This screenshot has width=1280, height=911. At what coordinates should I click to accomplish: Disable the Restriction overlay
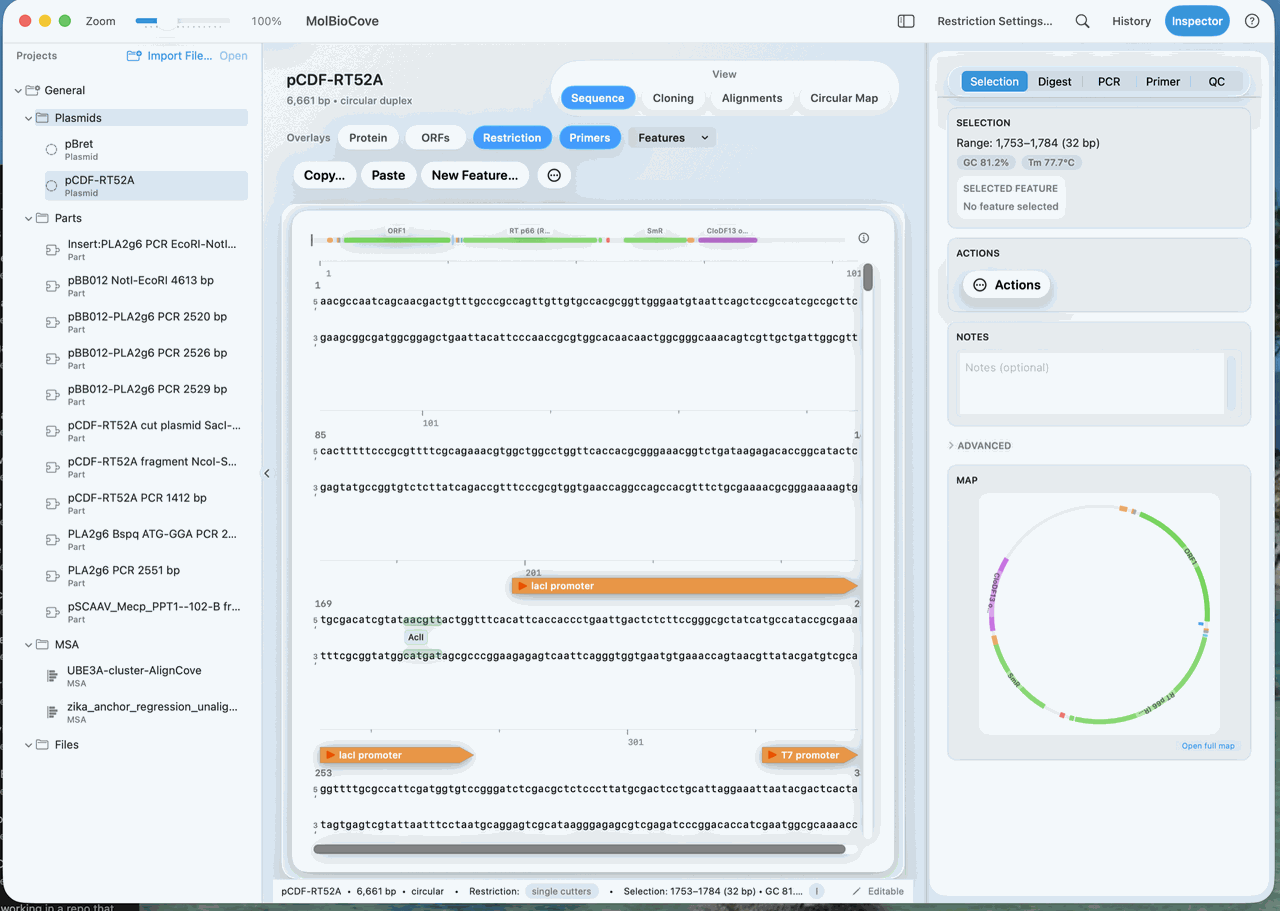(512, 138)
